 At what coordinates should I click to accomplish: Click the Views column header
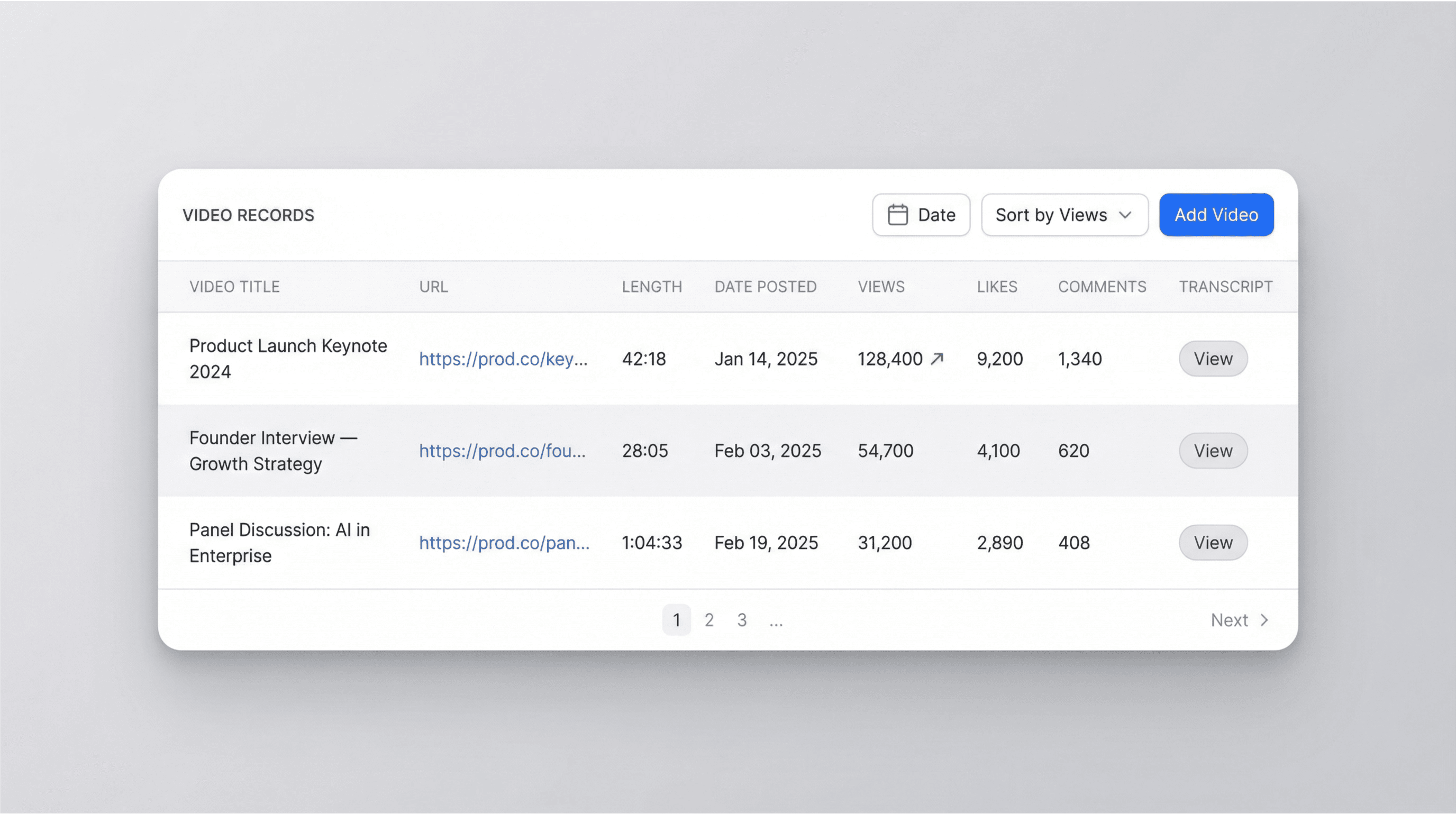(x=880, y=287)
